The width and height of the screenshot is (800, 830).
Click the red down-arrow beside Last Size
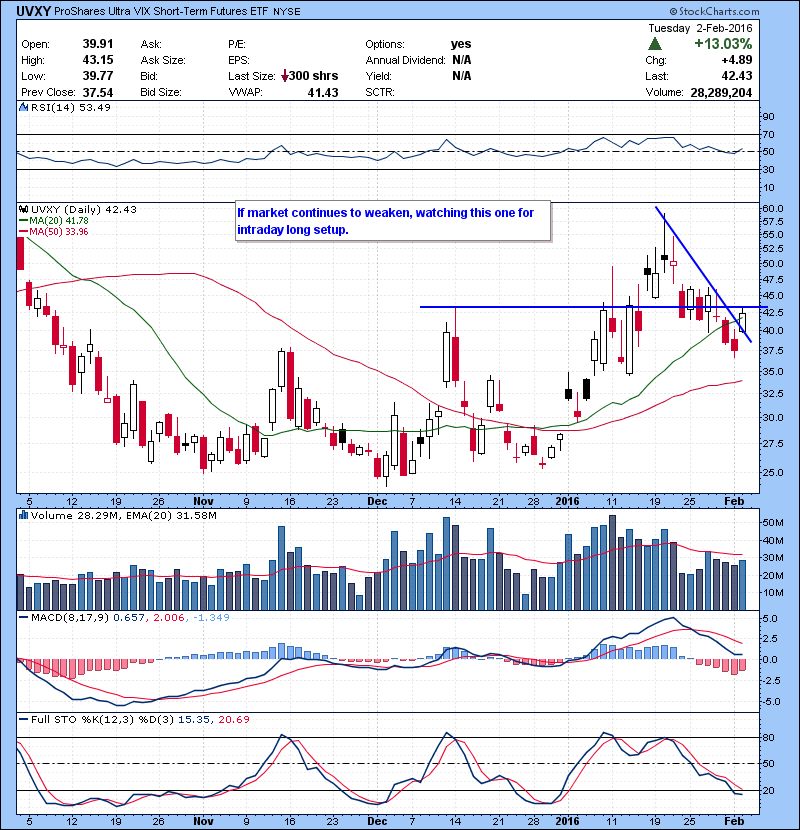pos(284,76)
